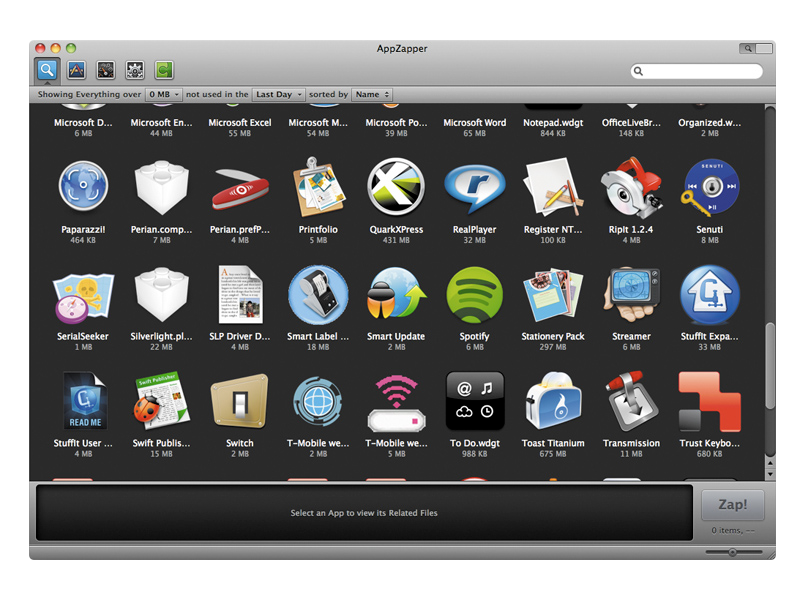Image resolution: width=800 pixels, height=600 pixels.
Task: Select the Senuti app icon
Action: pos(710,187)
